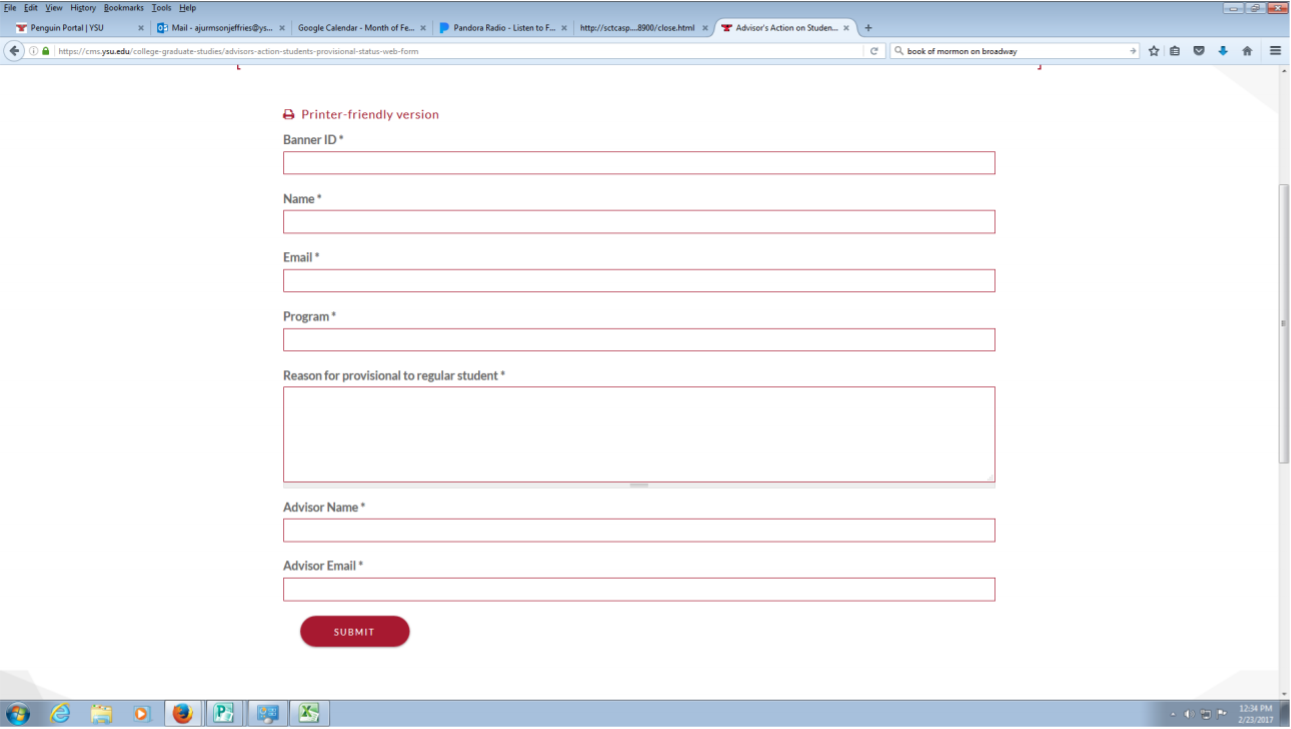Open the History menu
1291x729 pixels.
83,8
